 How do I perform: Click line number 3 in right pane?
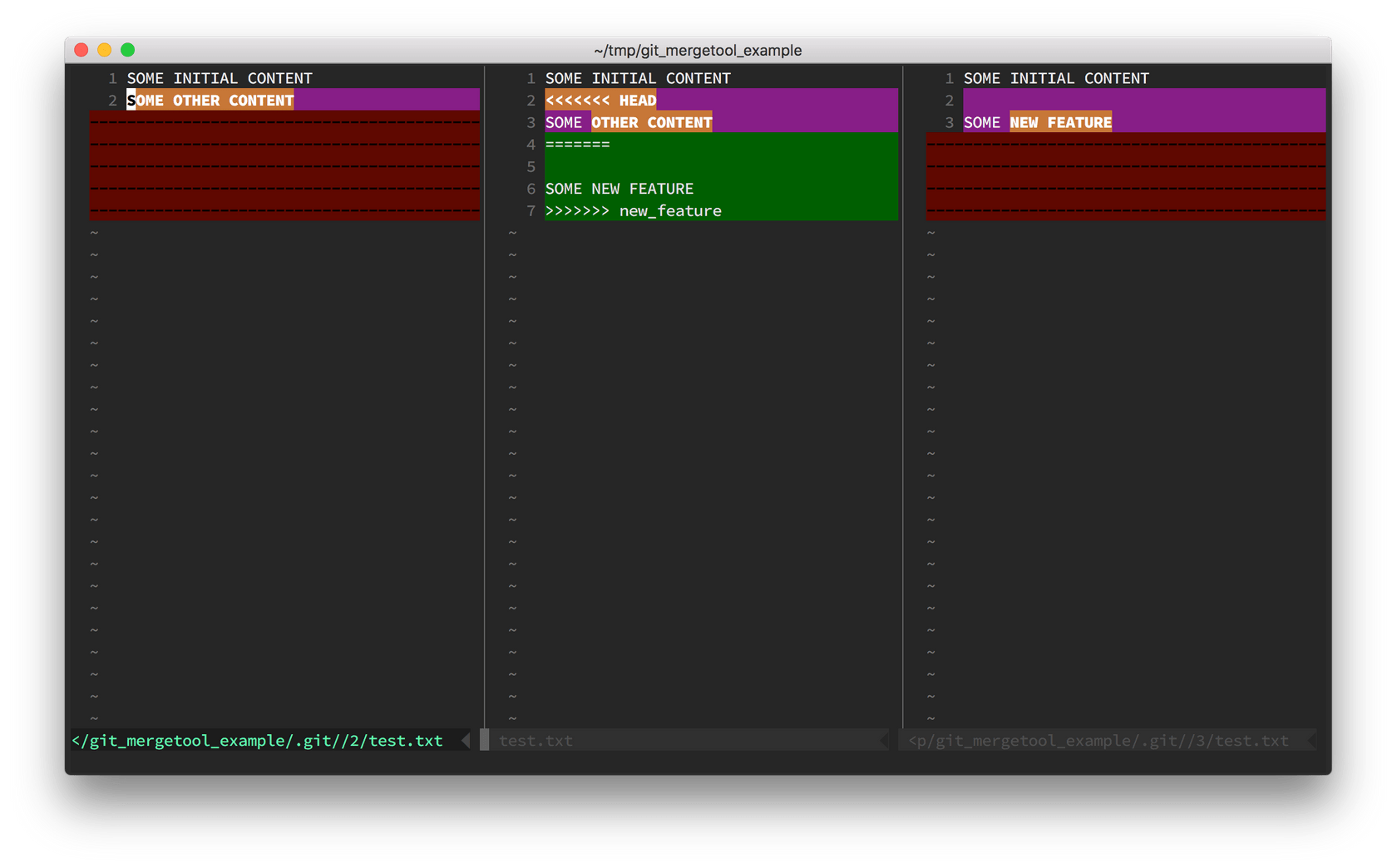(949, 122)
